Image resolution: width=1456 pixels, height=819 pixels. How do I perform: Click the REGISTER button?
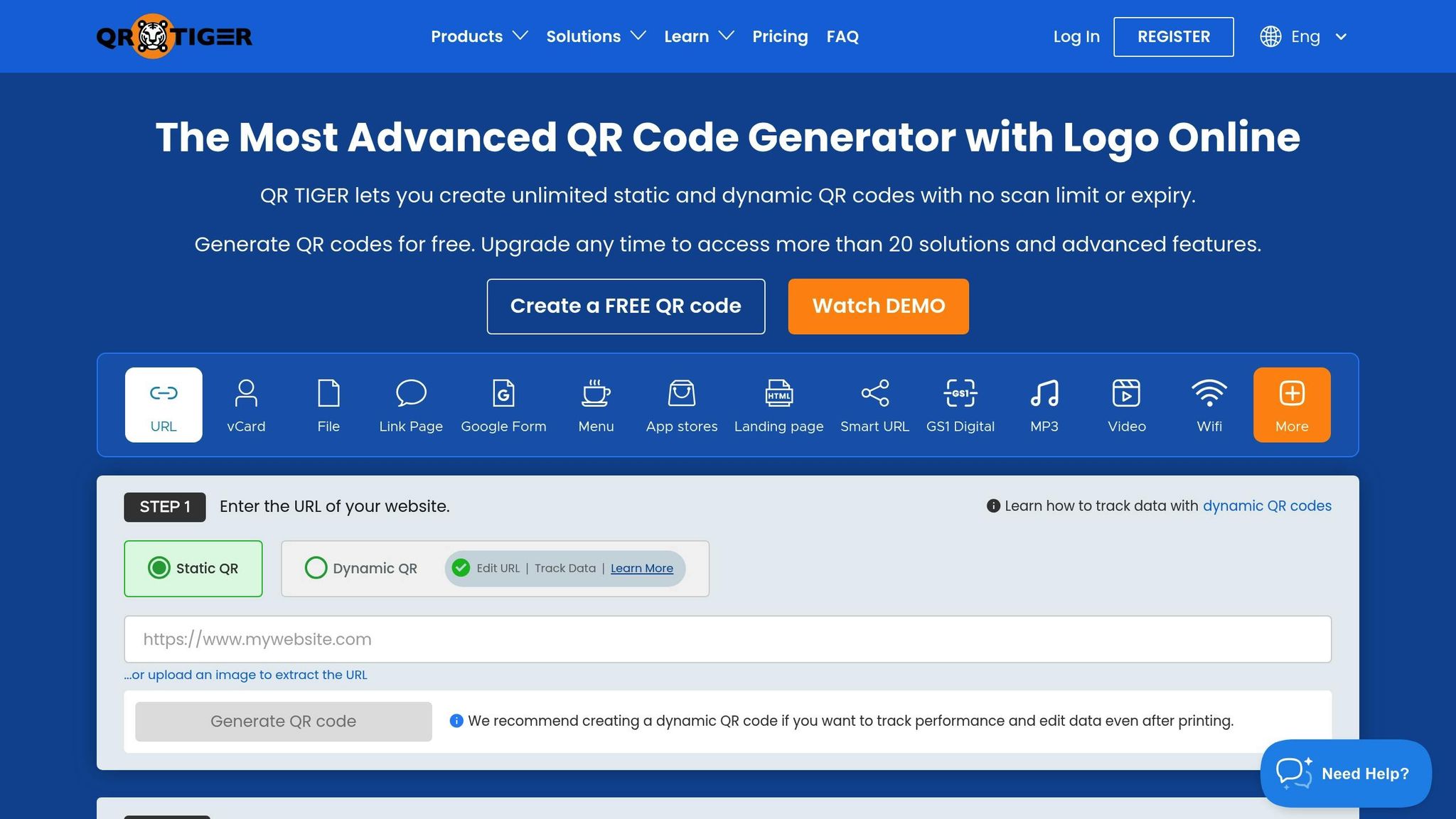tap(1174, 36)
